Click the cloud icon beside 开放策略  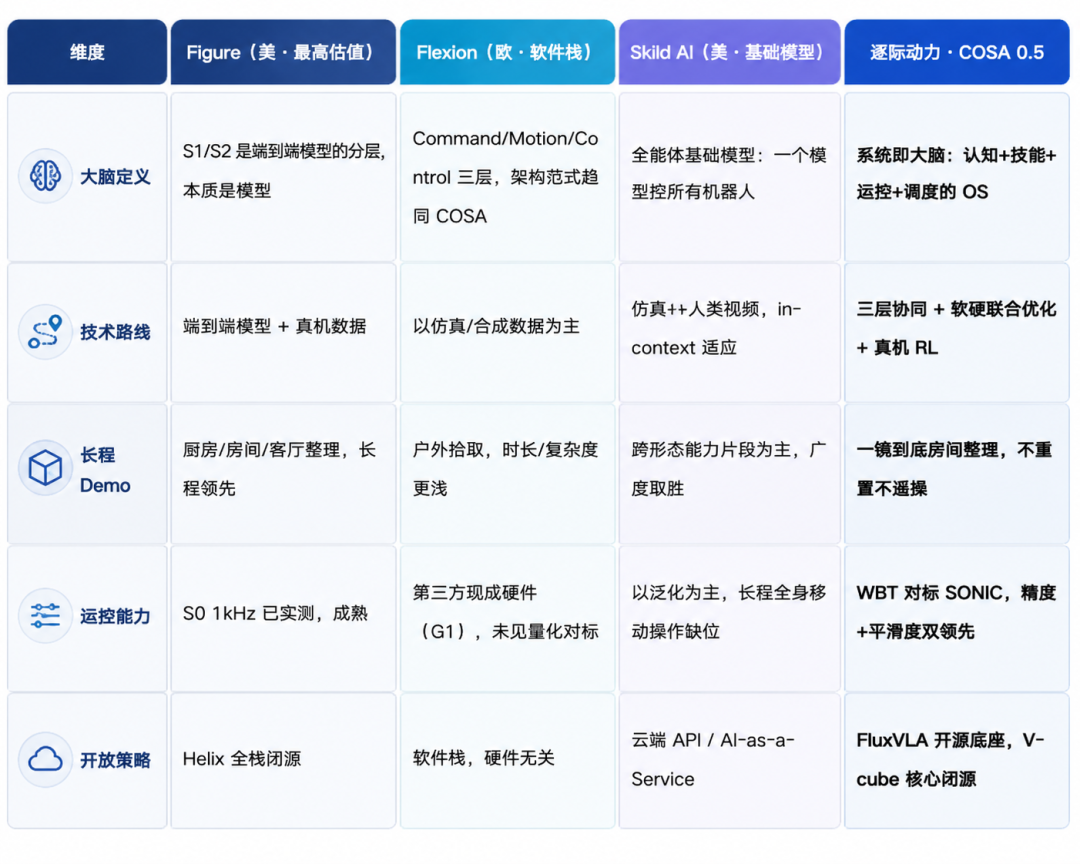(x=45, y=759)
